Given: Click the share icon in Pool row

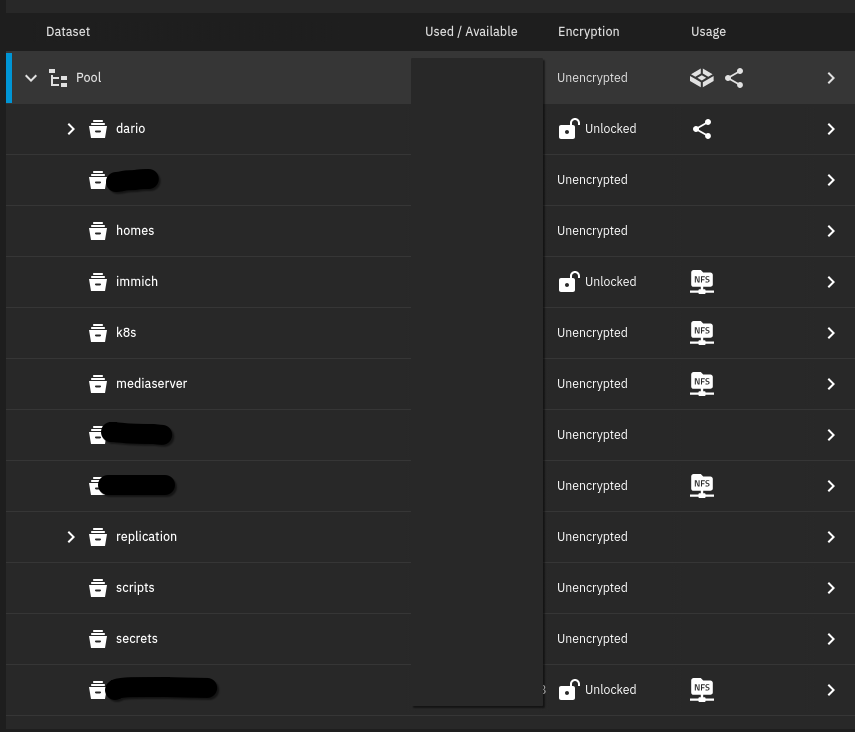Looking at the screenshot, I should point(734,78).
